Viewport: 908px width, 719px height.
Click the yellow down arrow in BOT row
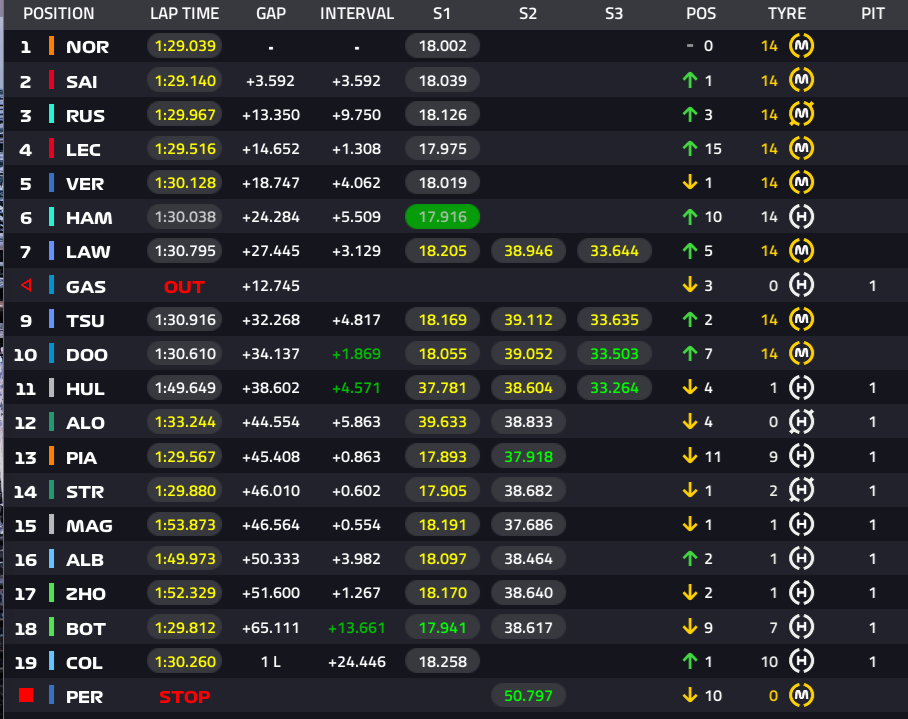(690, 627)
